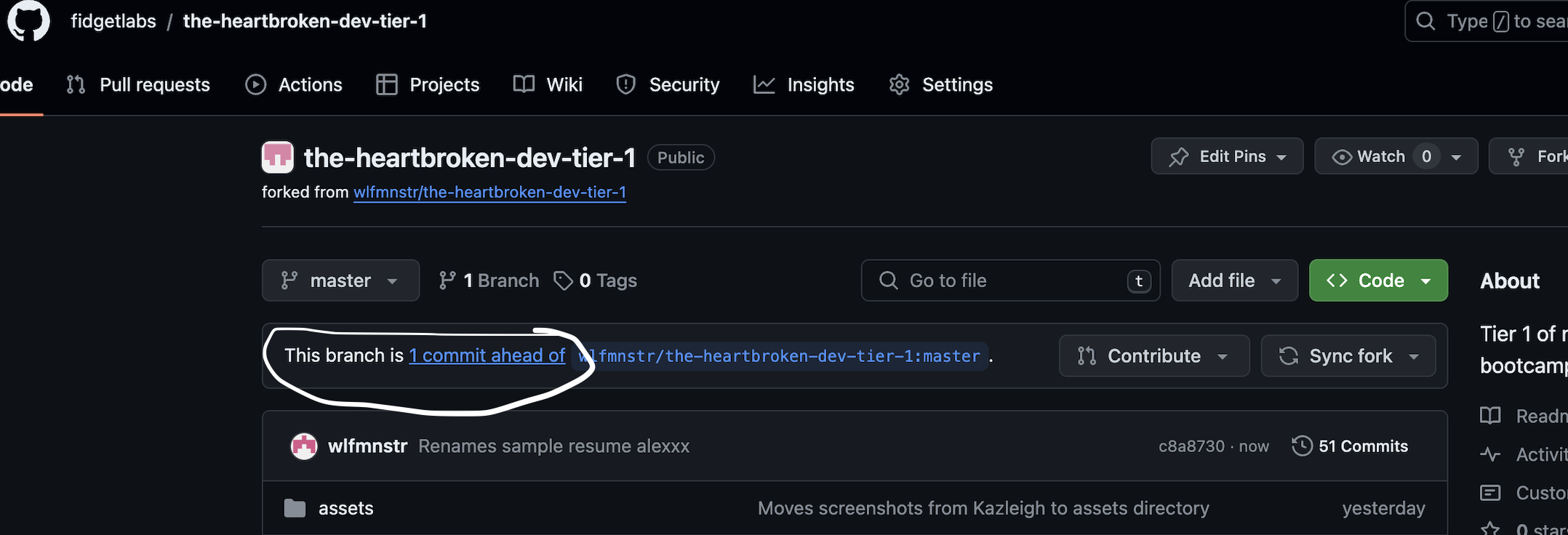Click the magnifier icon in top search

(x=1425, y=21)
